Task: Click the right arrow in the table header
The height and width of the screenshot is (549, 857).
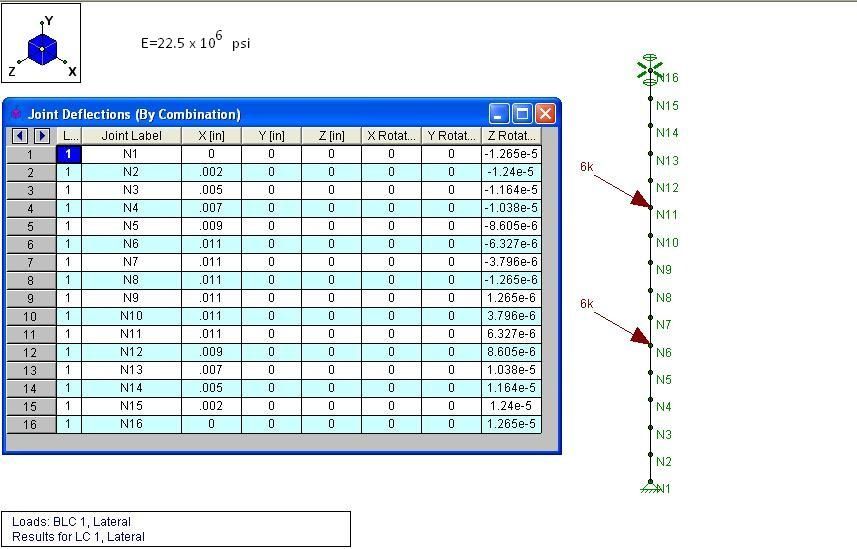Action: [x=41, y=136]
